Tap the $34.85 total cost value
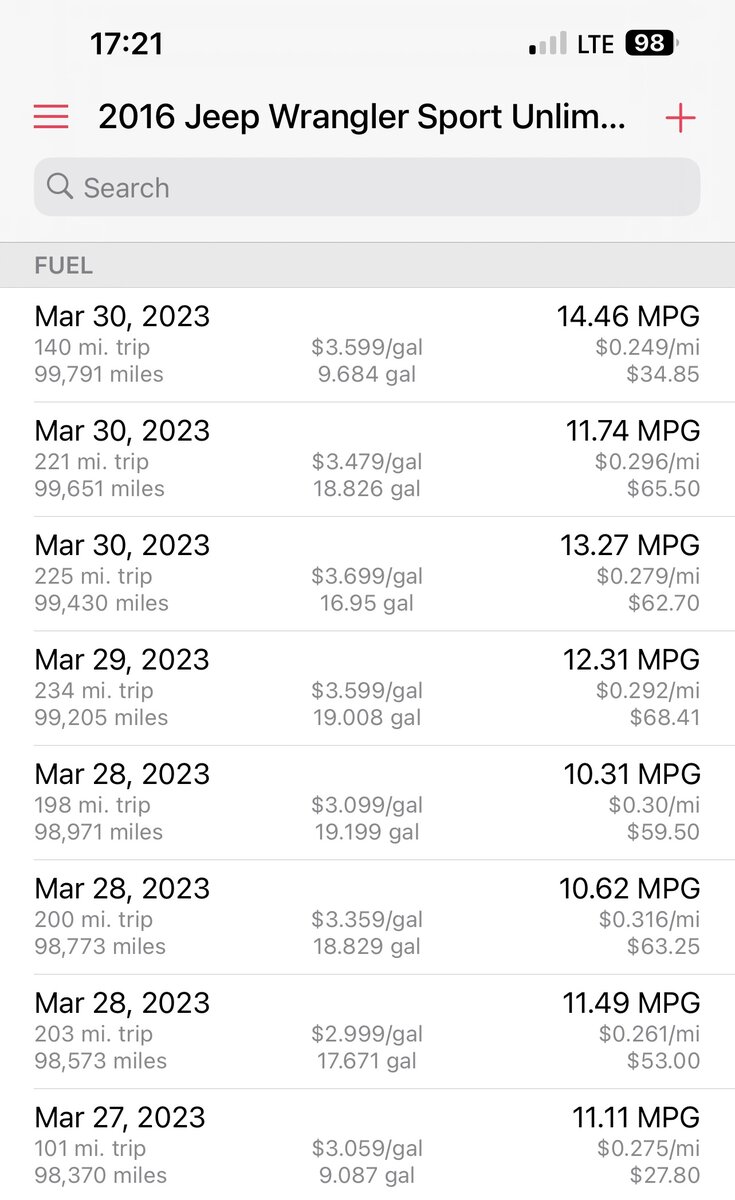The image size is (735, 1200). point(663,375)
